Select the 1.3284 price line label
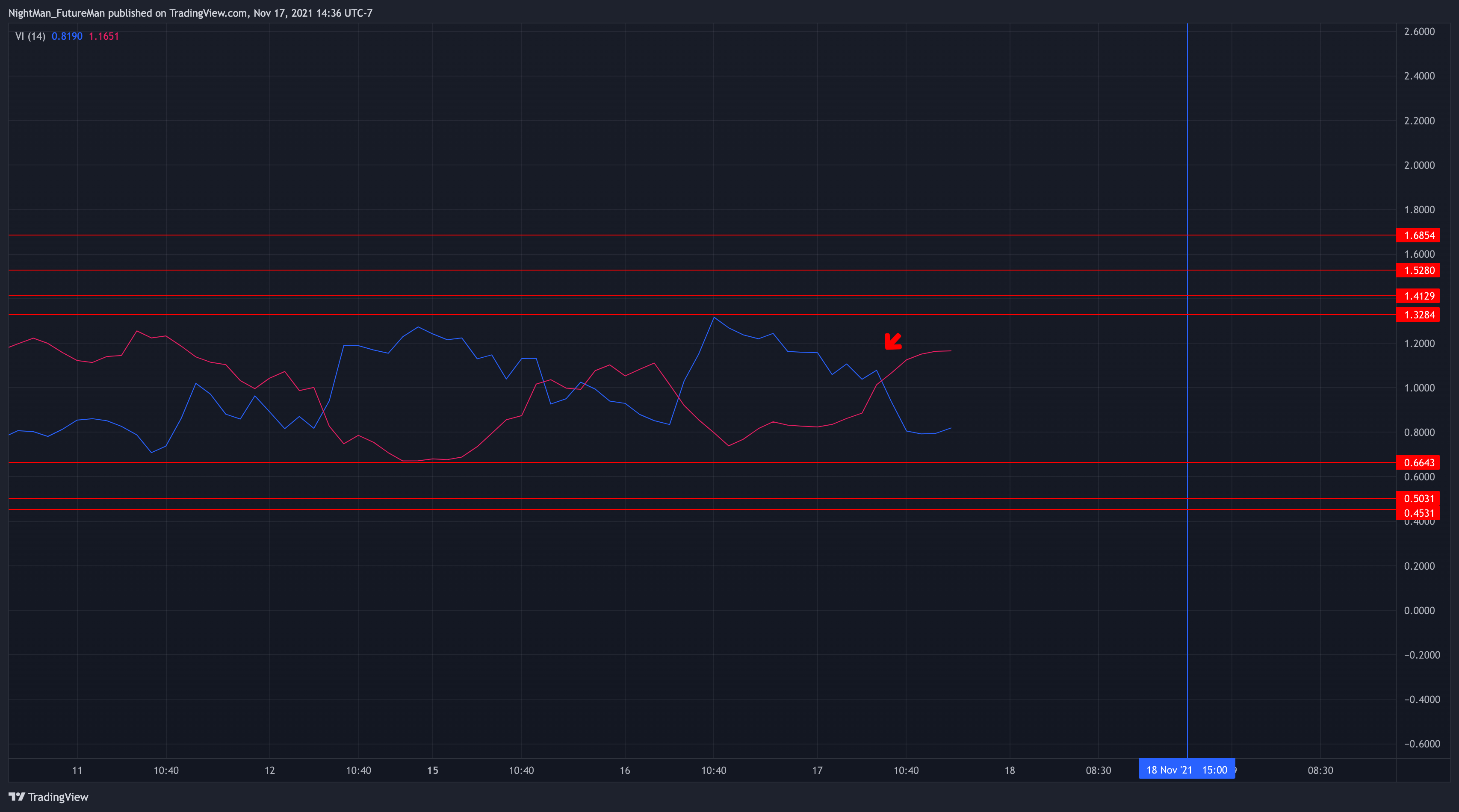Viewport: 1459px width, 812px height. click(x=1418, y=315)
